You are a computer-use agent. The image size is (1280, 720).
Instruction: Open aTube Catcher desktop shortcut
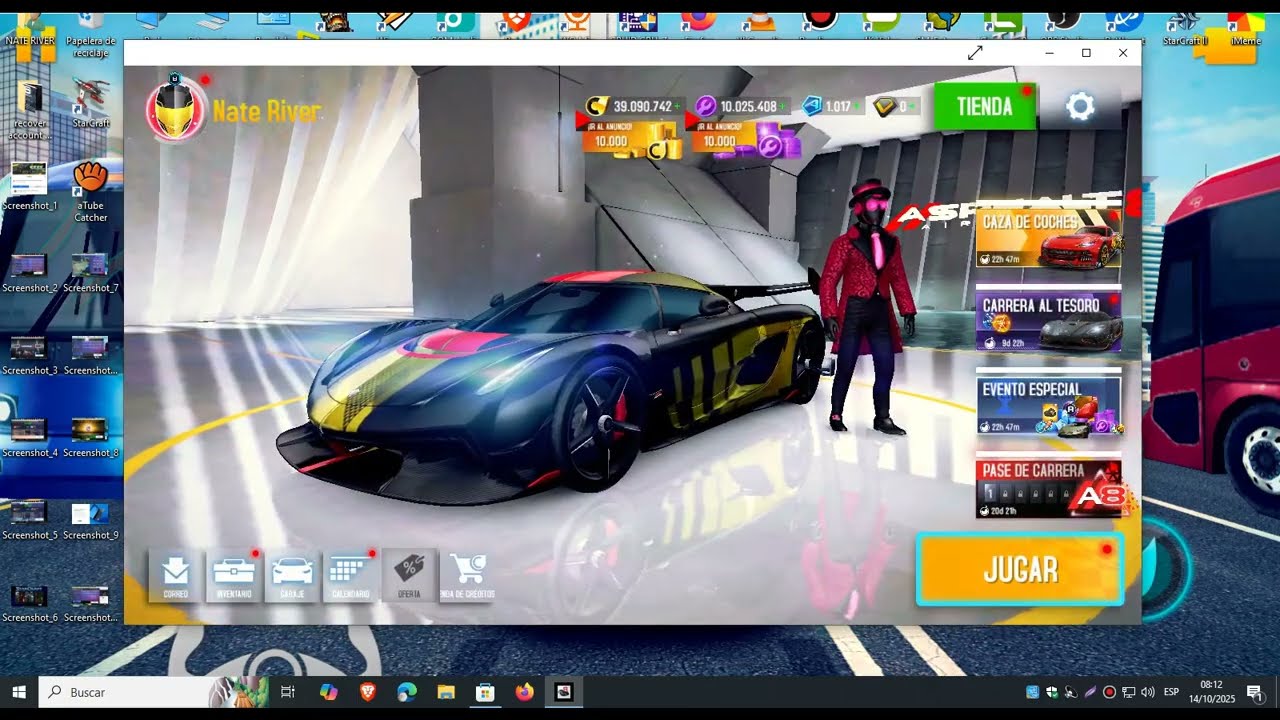pos(91,192)
